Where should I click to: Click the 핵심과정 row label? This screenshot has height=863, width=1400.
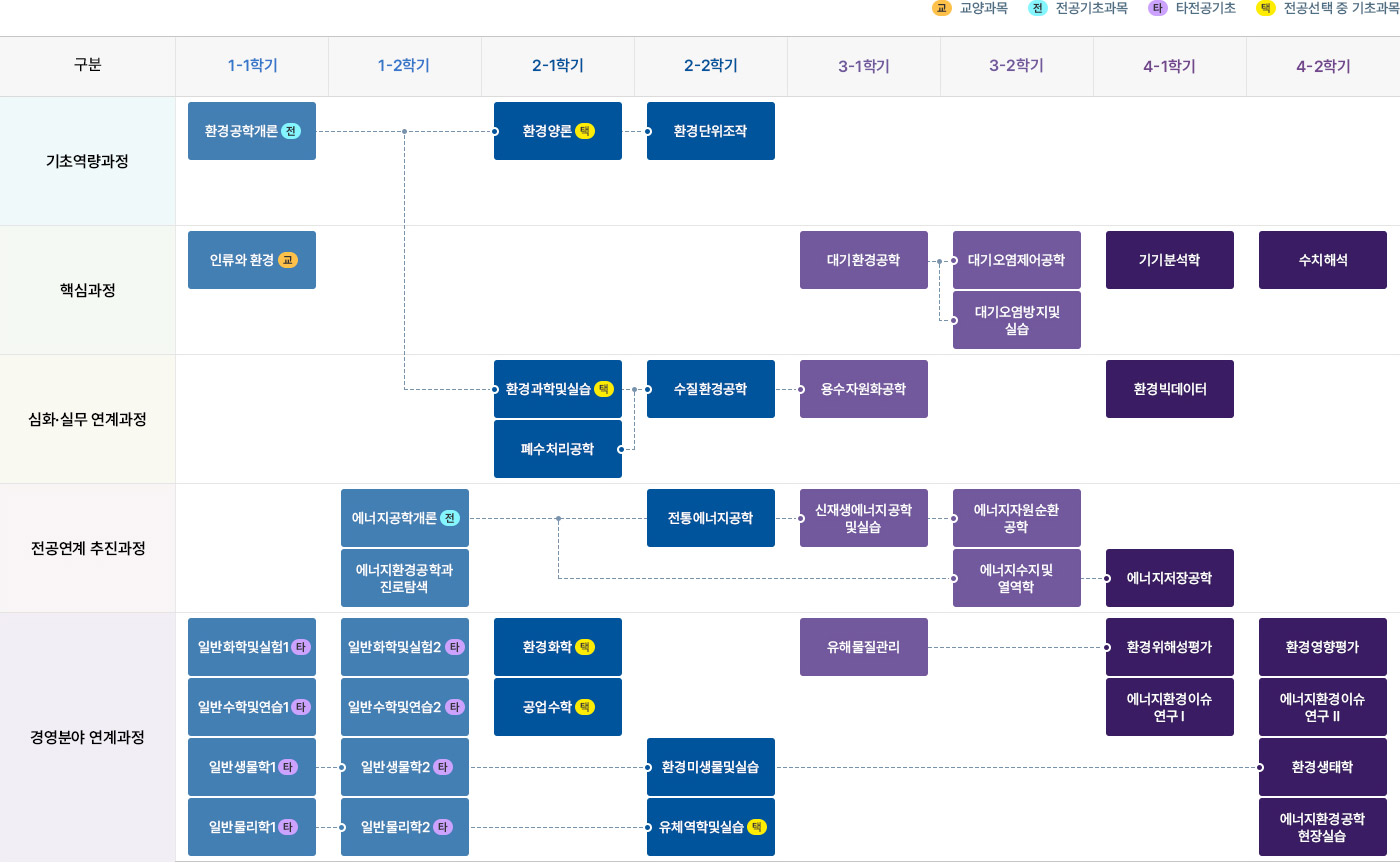87,290
